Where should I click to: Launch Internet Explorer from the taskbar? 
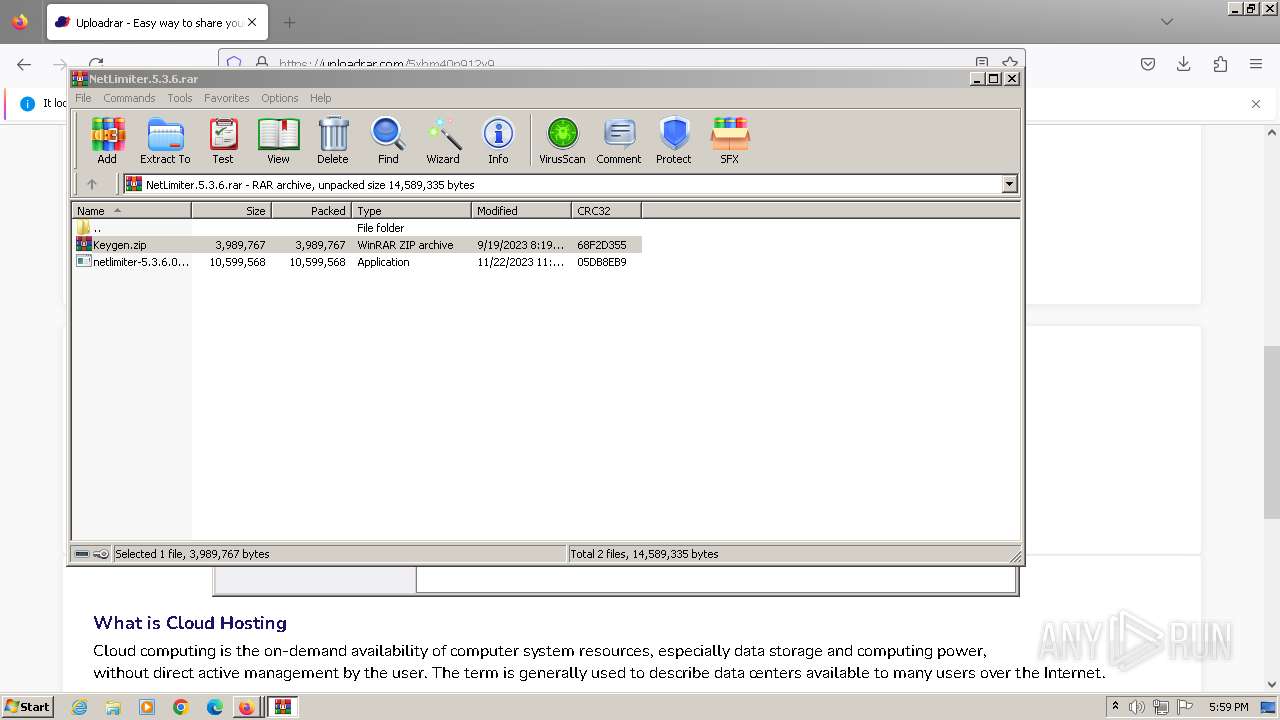coord(79,707)
